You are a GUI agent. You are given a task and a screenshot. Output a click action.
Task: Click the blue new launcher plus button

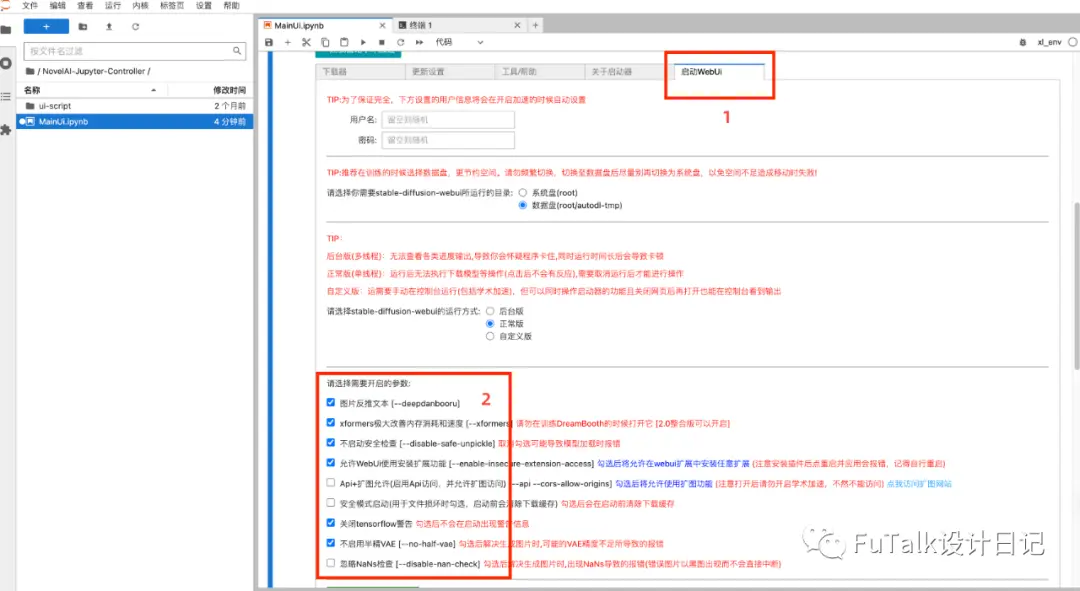tap(46, 27)
